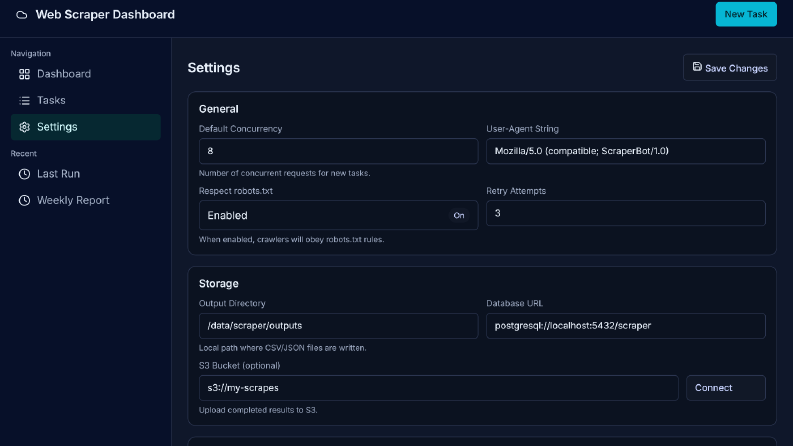Focus the Retry Attempts field
793x446 pixels.
coord(626,213)
